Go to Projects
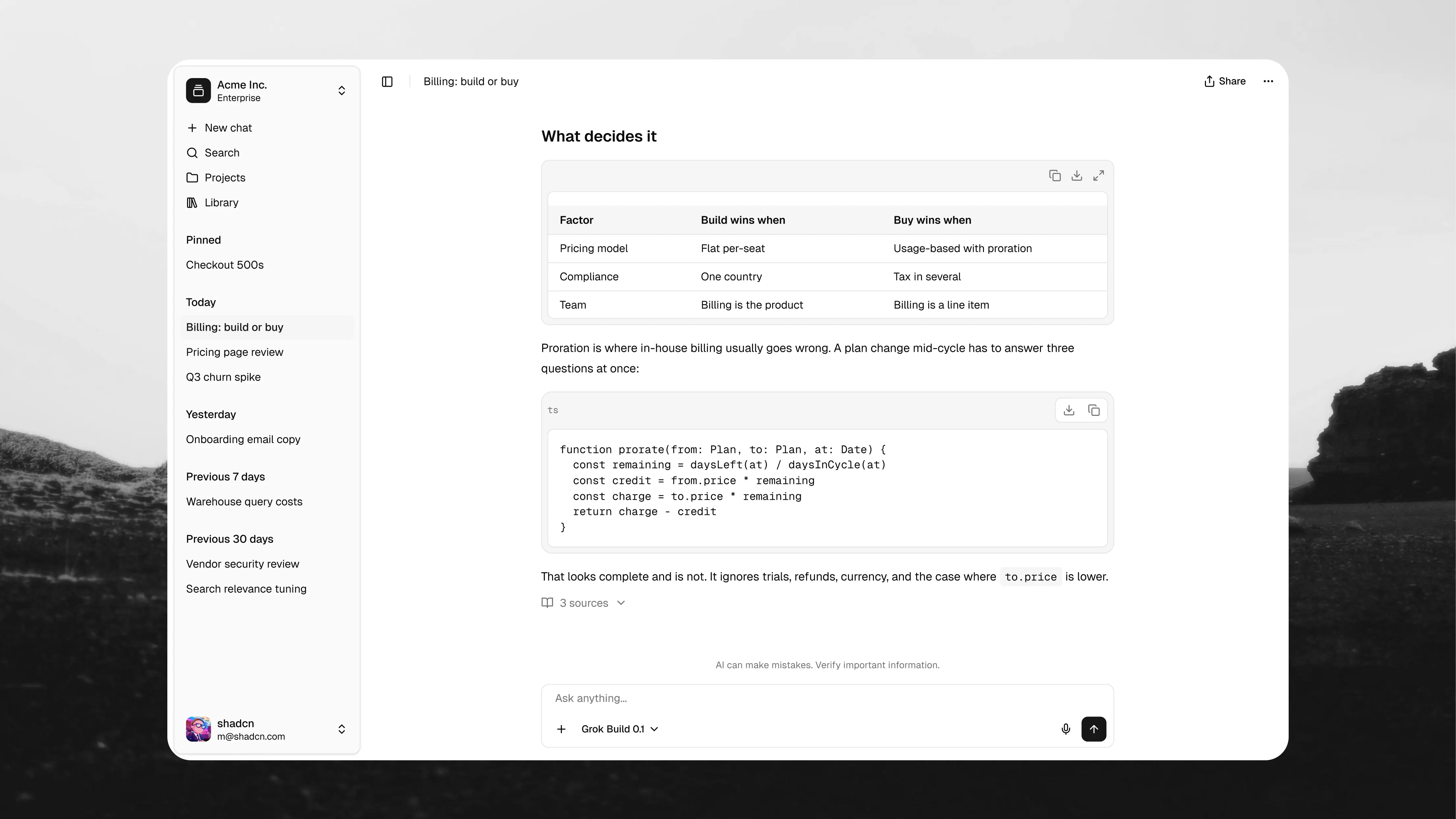Viewport: 1456px width, 819px height. pyautogui.click(x=267, y=178)
